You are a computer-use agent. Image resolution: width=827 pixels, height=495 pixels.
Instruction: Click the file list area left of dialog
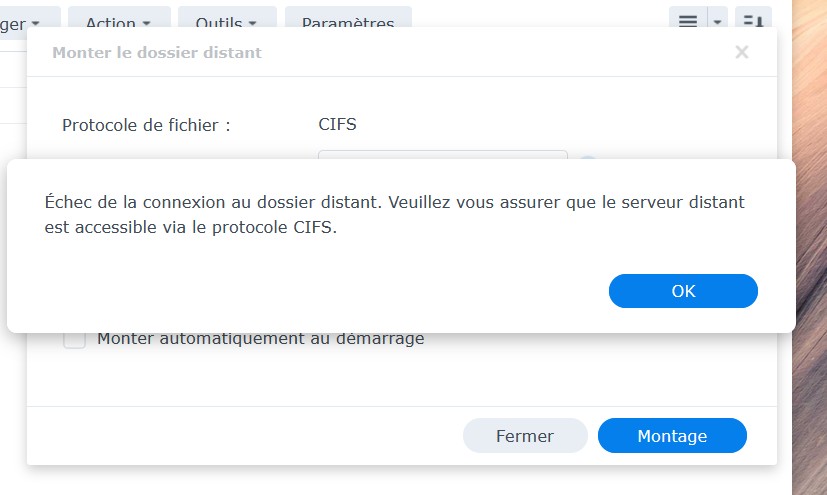[x=12, y=100]
